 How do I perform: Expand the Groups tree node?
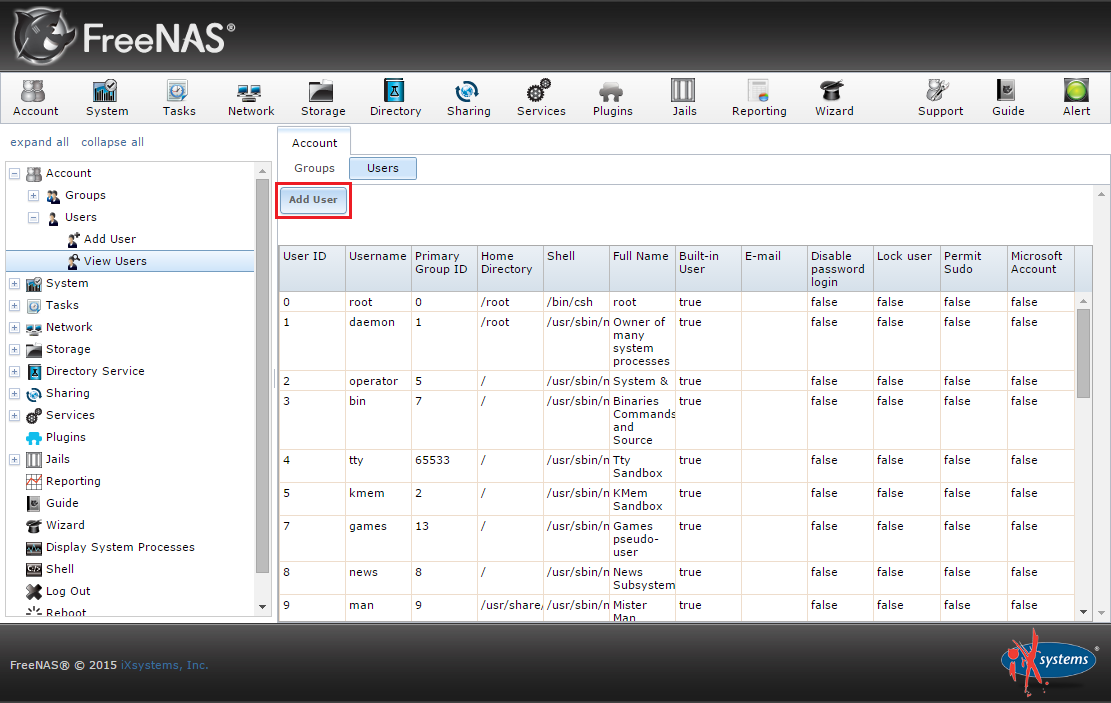tap(33, 195)
